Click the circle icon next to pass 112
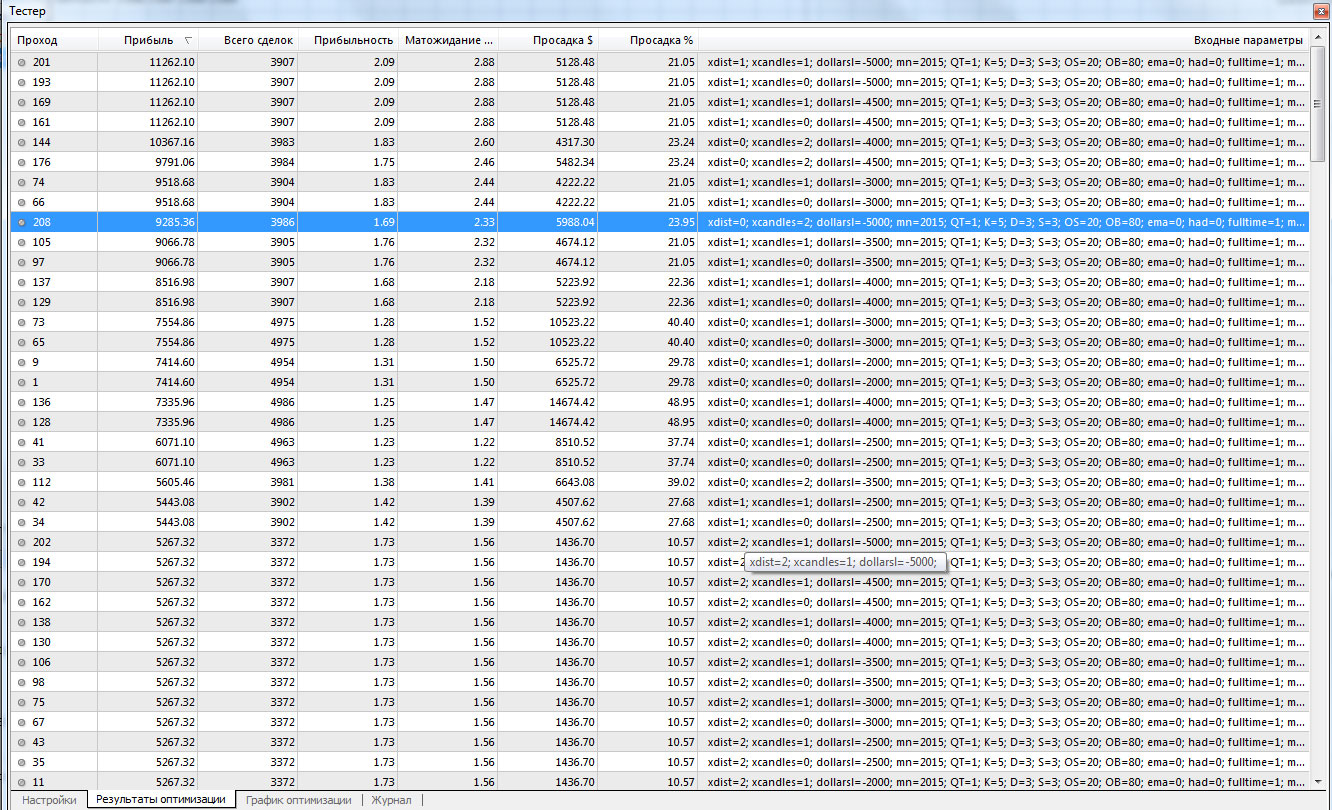Viewport: 1332px width, 810px height. 22,482
